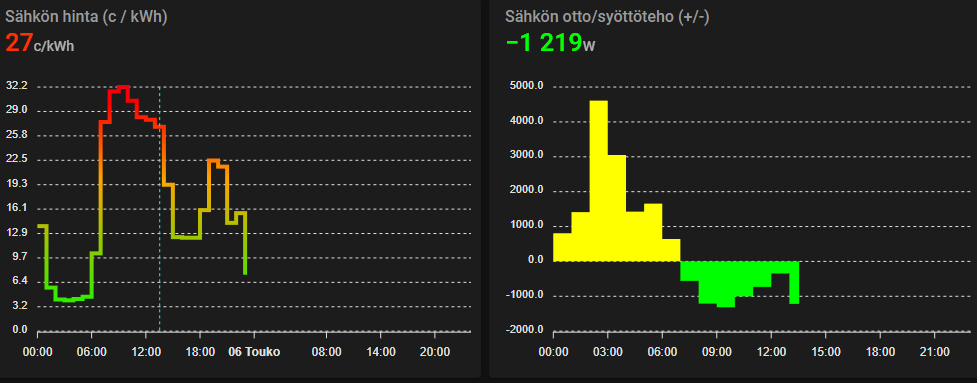Click the green low-price segment near 3.2
The image size is (977, 383).
(x=69, y=300)
